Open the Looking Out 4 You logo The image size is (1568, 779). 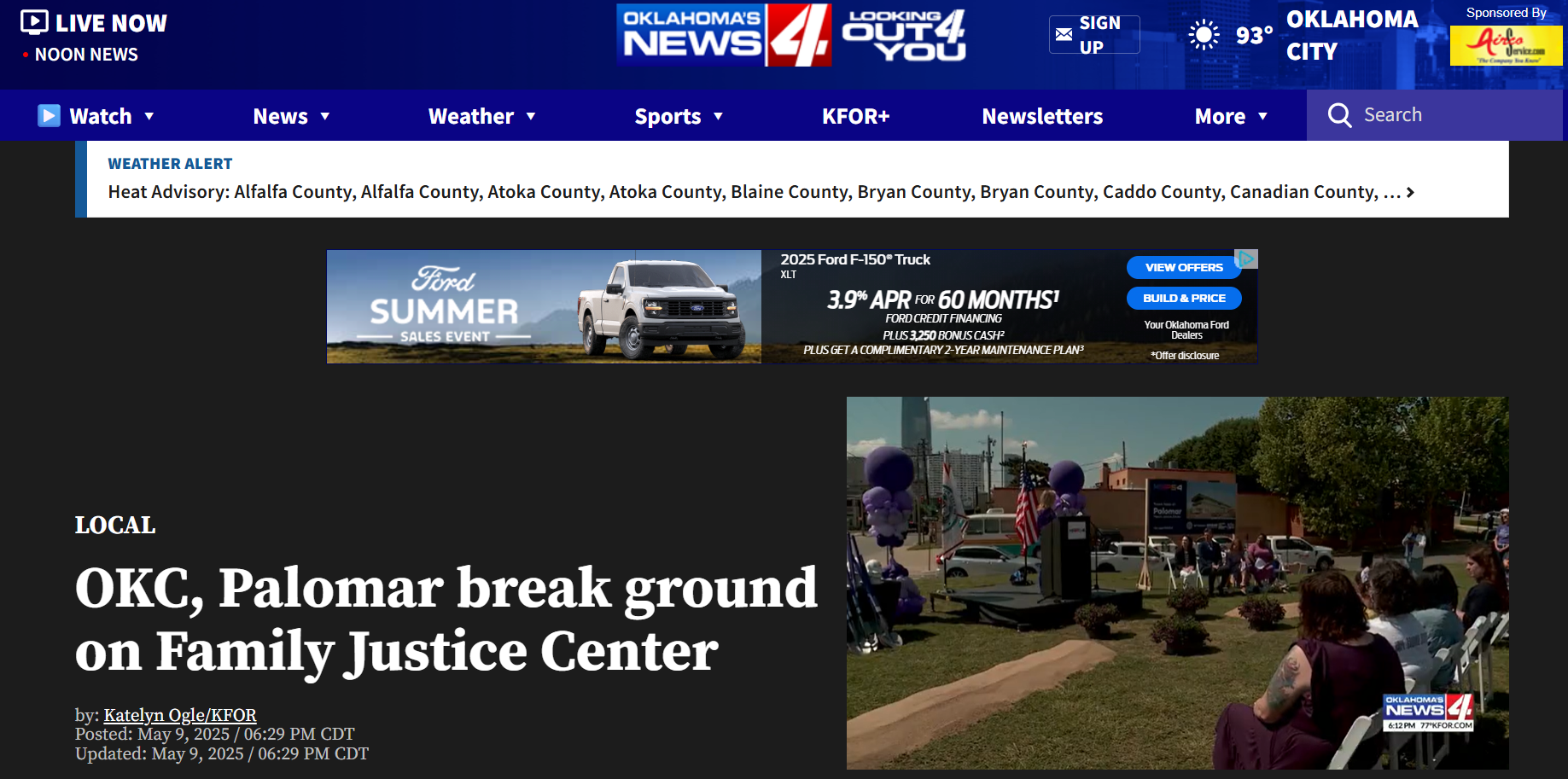click(x=904, y=35)
